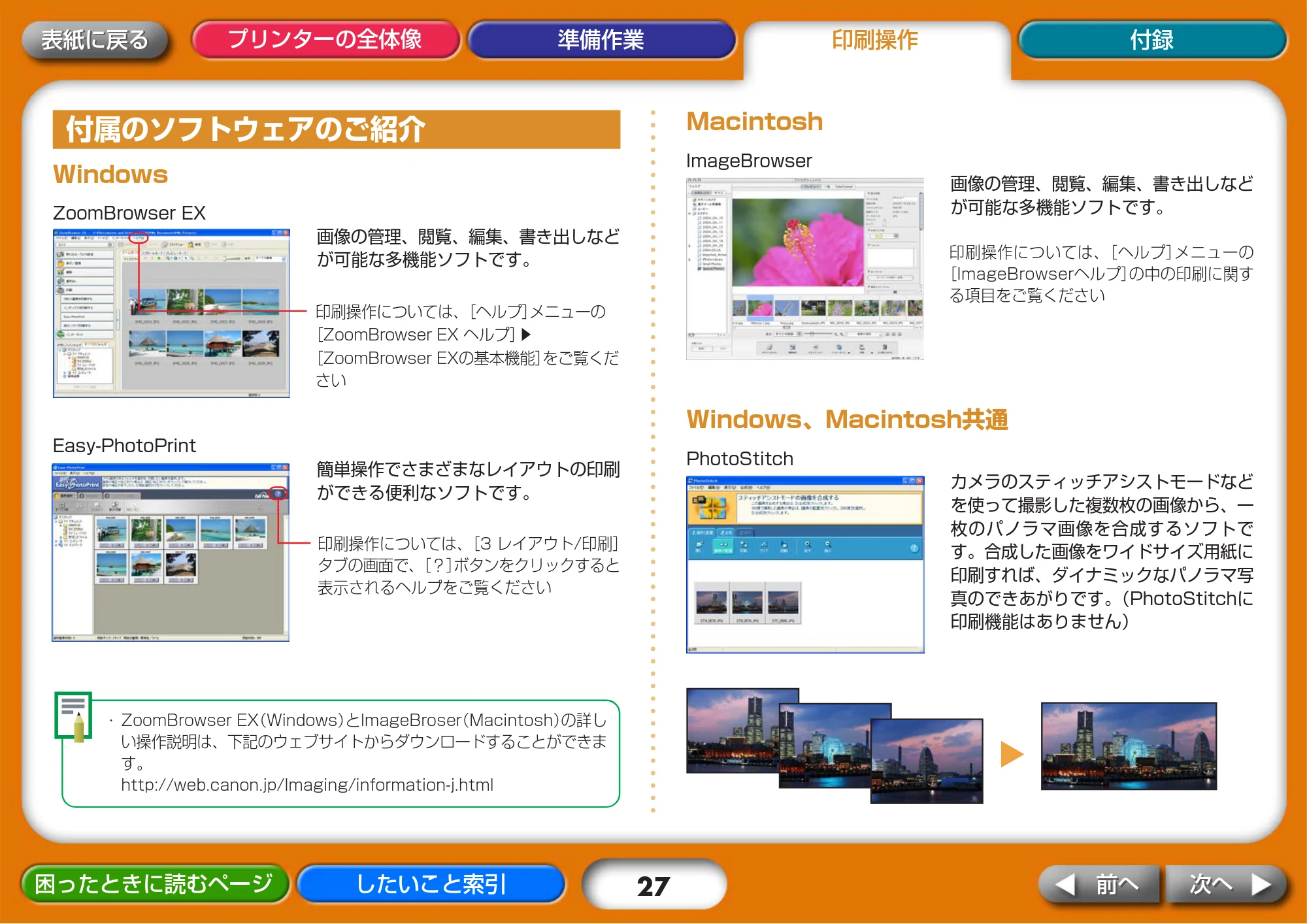
Task: Click the Windows、Macintosh共通 heading
Action: 847,419
